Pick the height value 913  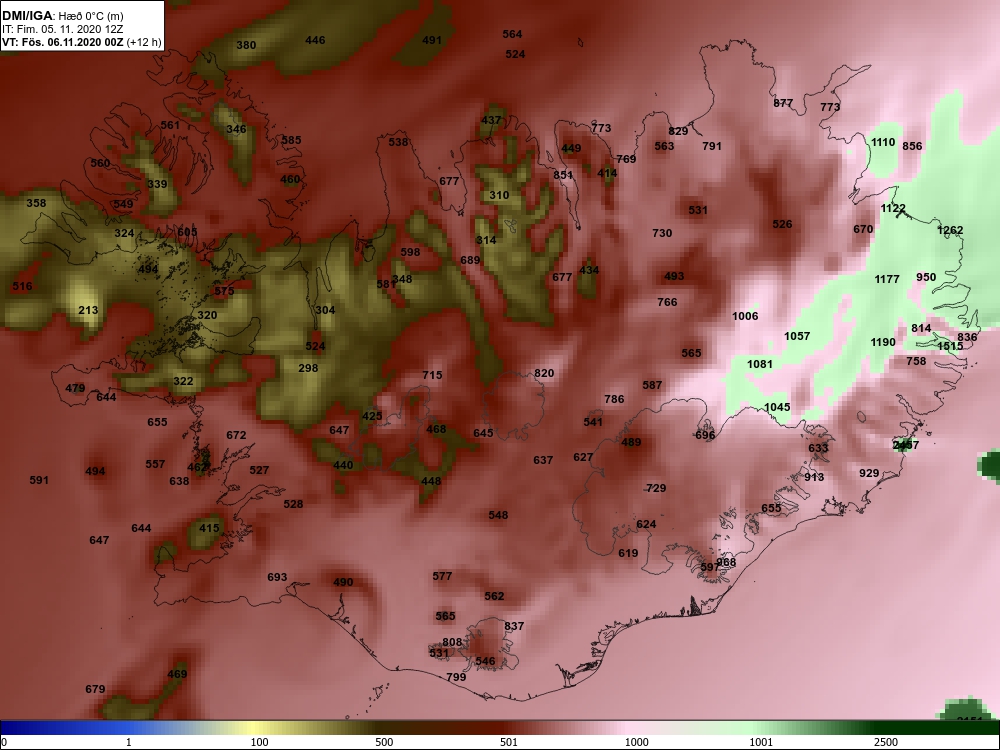point(814,477)
